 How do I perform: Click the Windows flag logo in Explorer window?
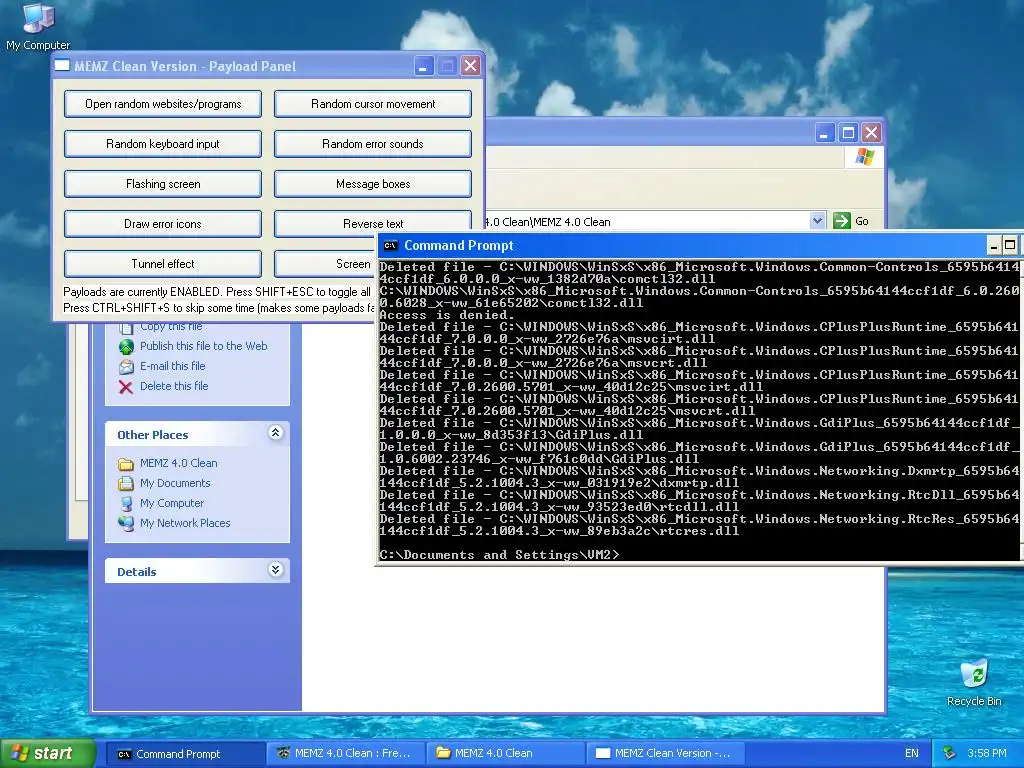pyautogui.click(x=865, y=157)
